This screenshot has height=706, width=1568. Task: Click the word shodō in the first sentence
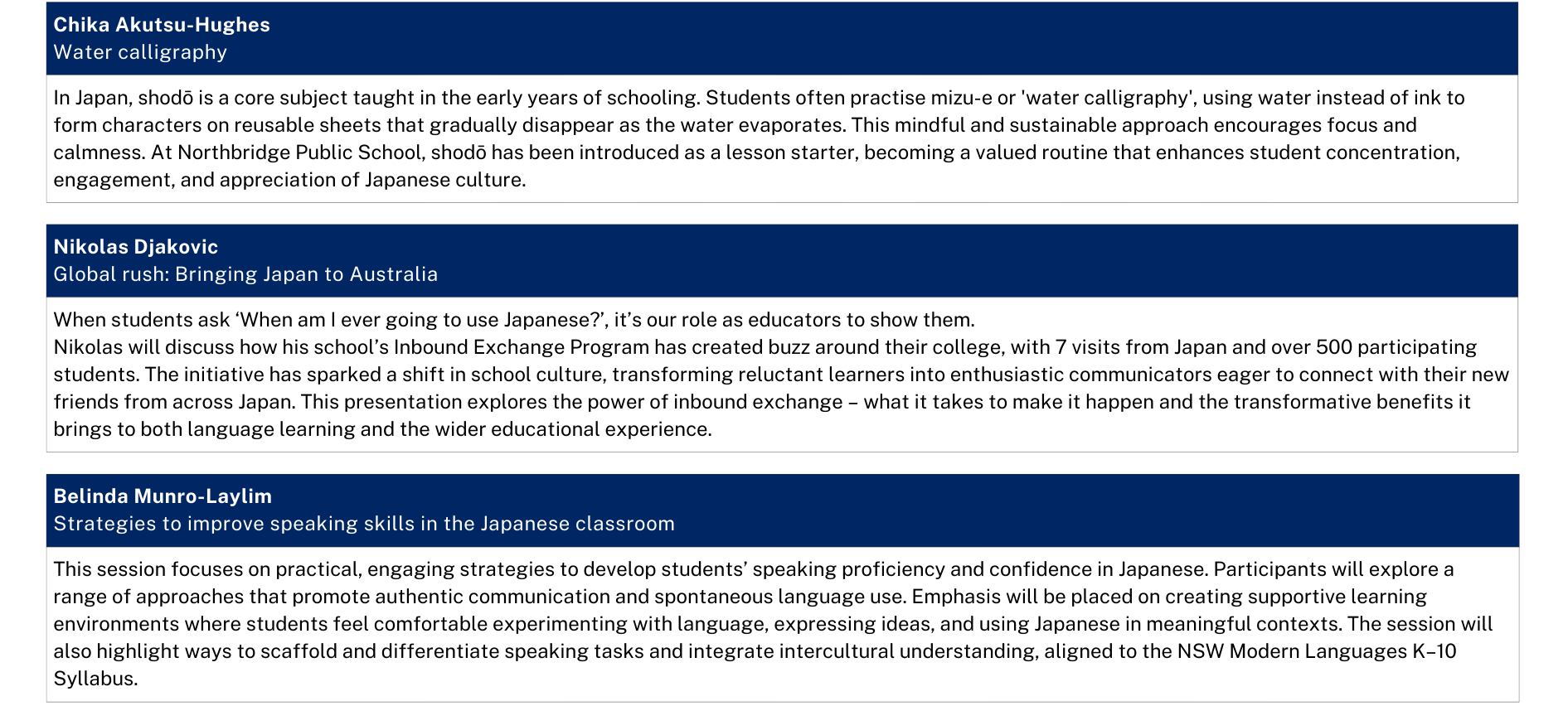click(166, 98)
